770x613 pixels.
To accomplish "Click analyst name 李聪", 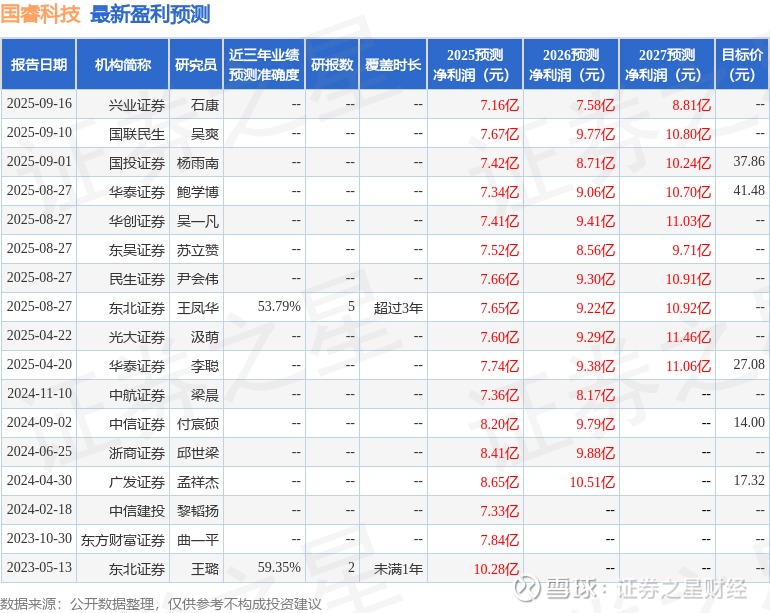I will (204, 366).
